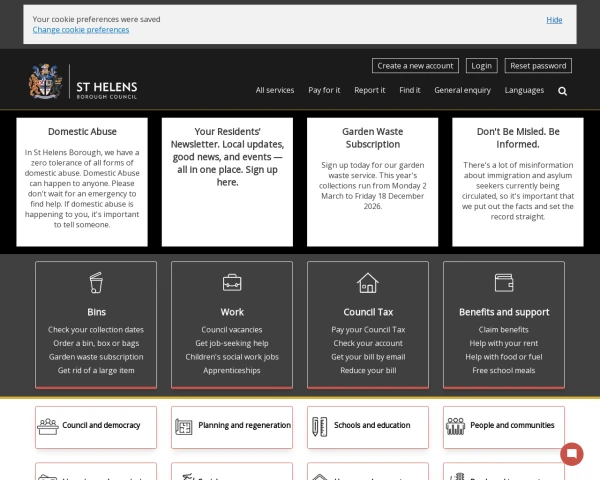Open the Residents' Newsletter sign up card
The image size is (600, 480).
click(227, 182)
